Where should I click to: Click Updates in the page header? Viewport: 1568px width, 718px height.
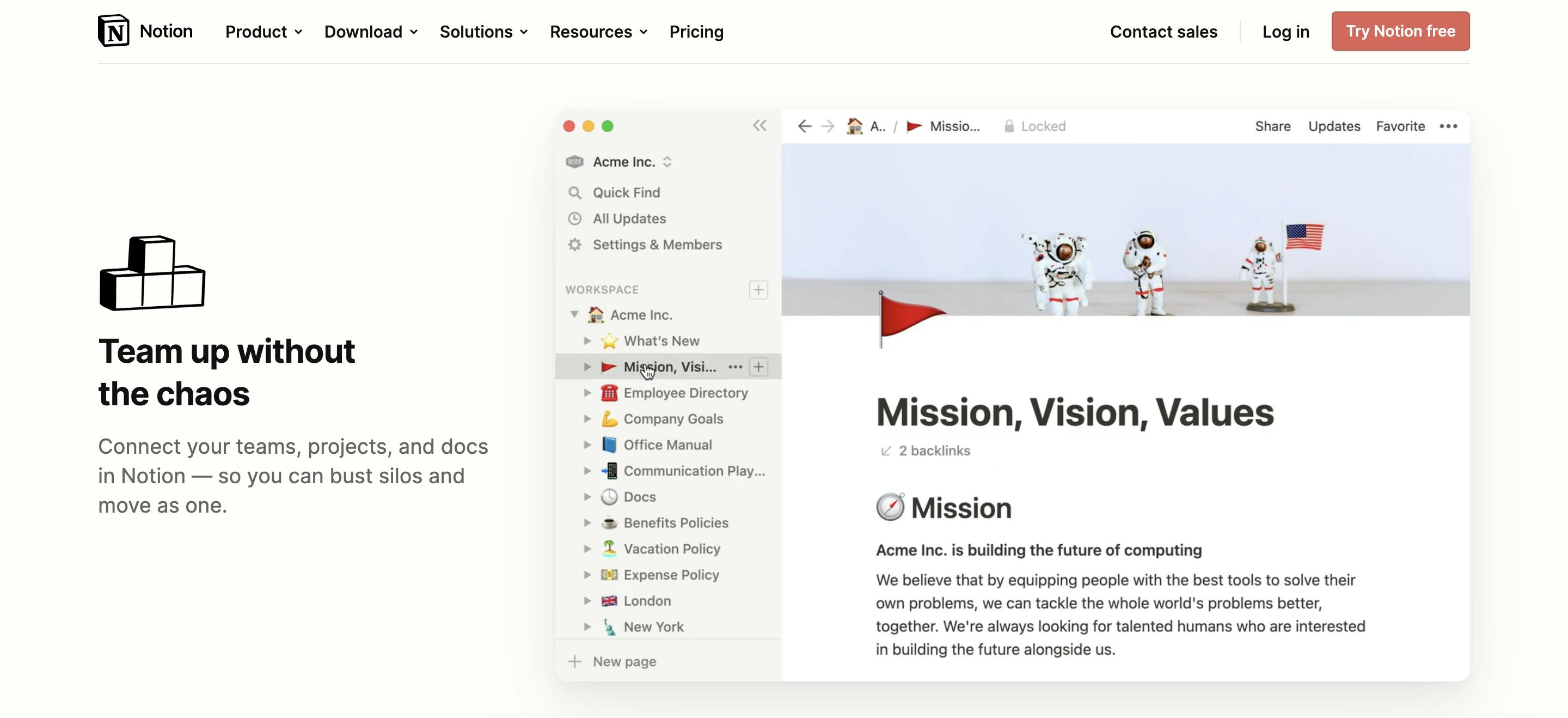click(1334, 126)
